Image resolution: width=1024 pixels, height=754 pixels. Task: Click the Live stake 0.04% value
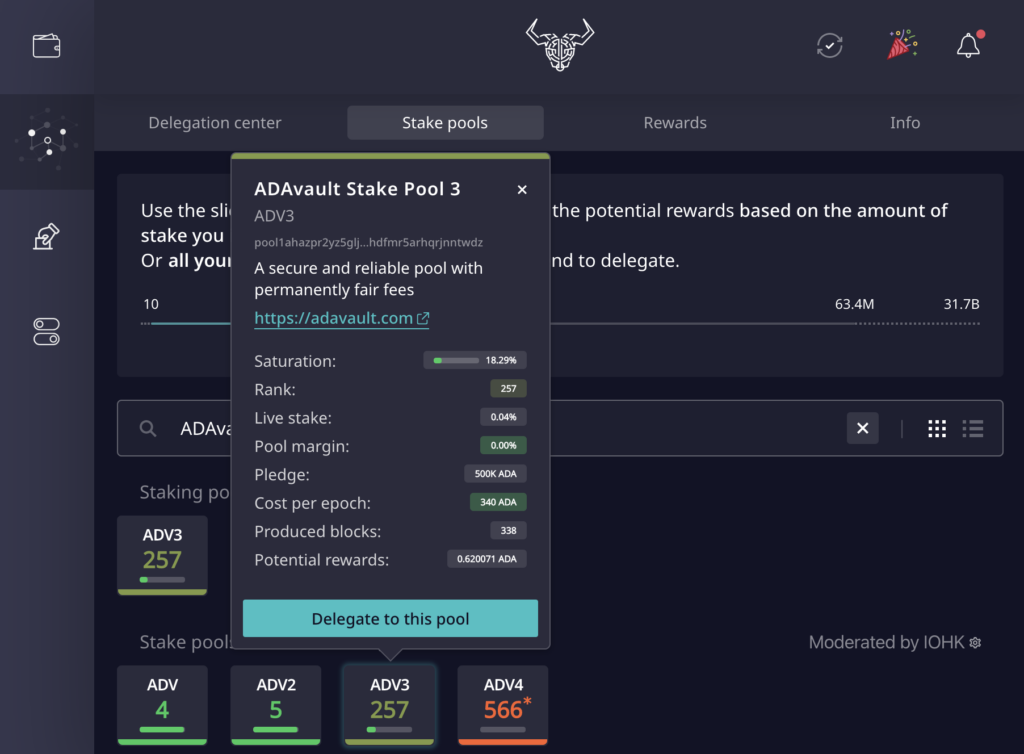click(504, 417)
